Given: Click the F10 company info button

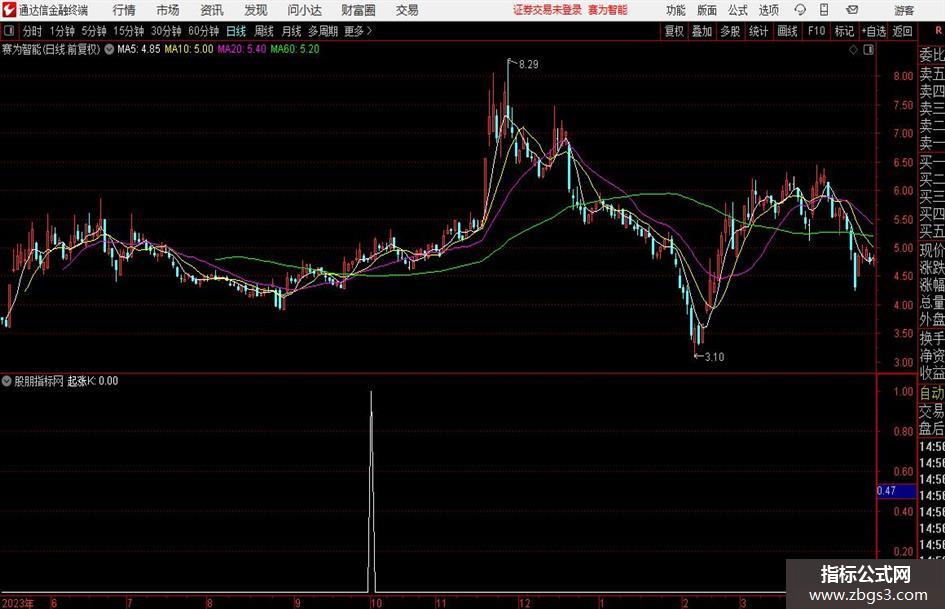Looking at the screenshot, I should point(817,31).
